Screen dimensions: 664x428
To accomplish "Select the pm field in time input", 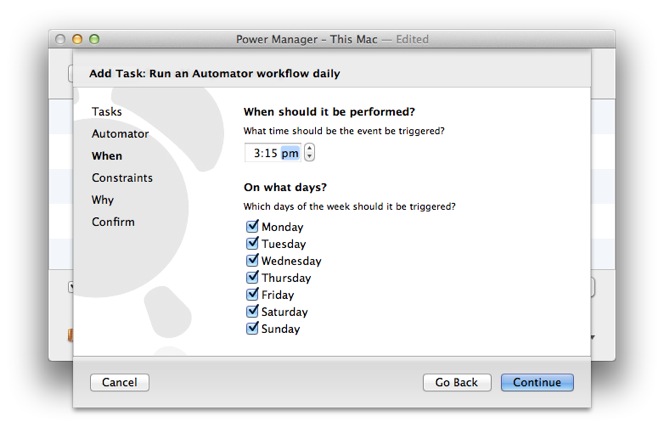I will [x=290, y=153].
